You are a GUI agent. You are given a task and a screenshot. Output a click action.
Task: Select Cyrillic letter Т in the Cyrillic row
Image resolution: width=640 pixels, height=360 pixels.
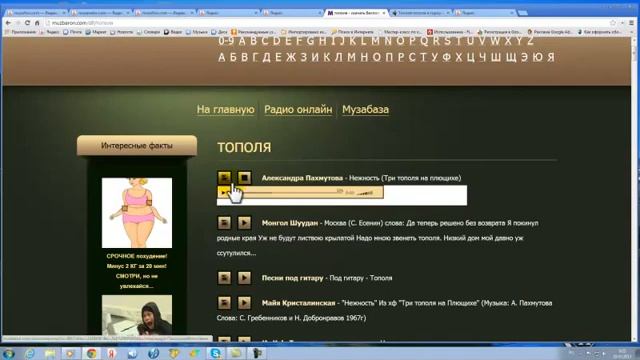point(423,57)
